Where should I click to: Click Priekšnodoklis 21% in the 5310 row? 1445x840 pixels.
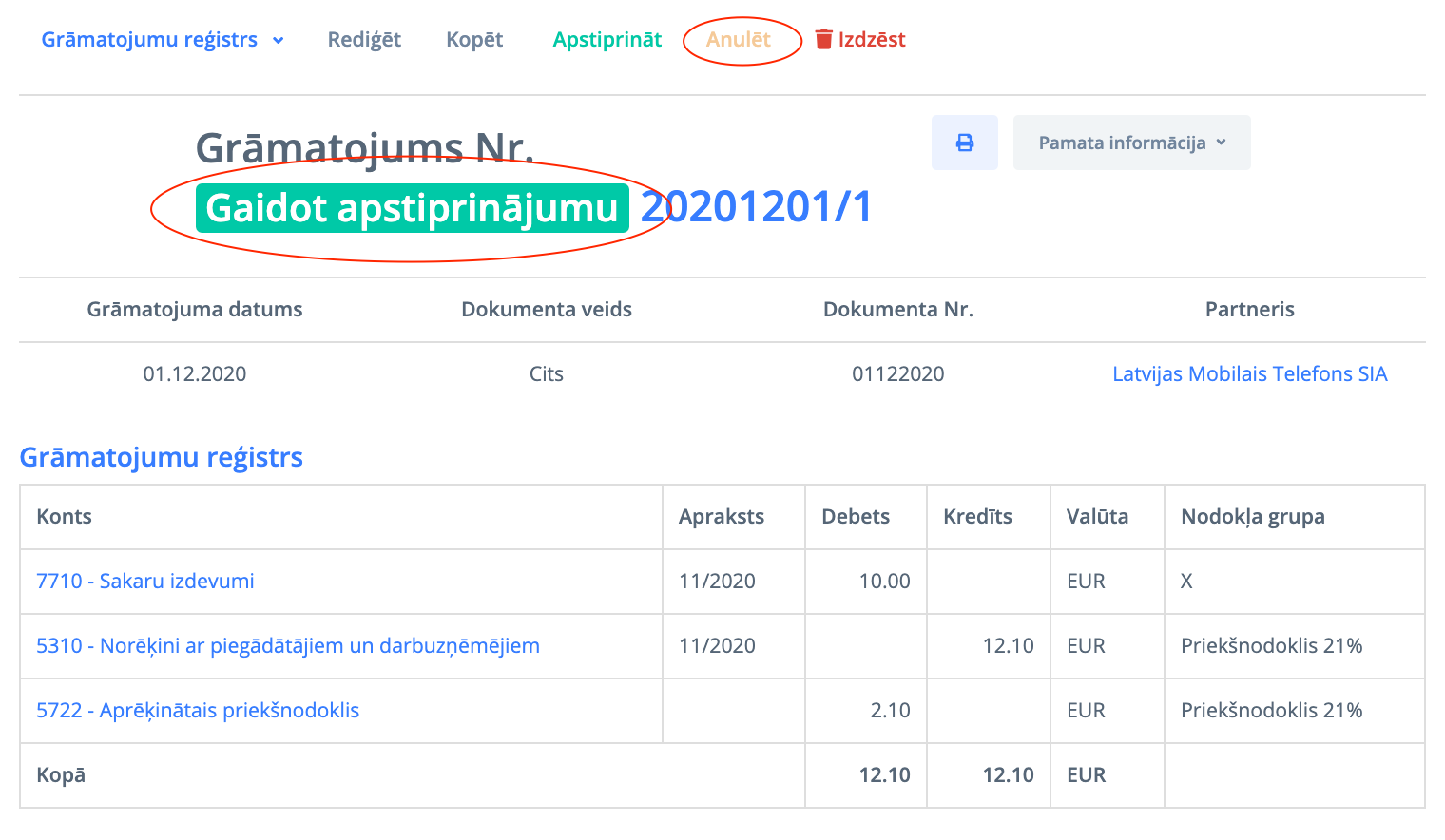[1272, 645]
